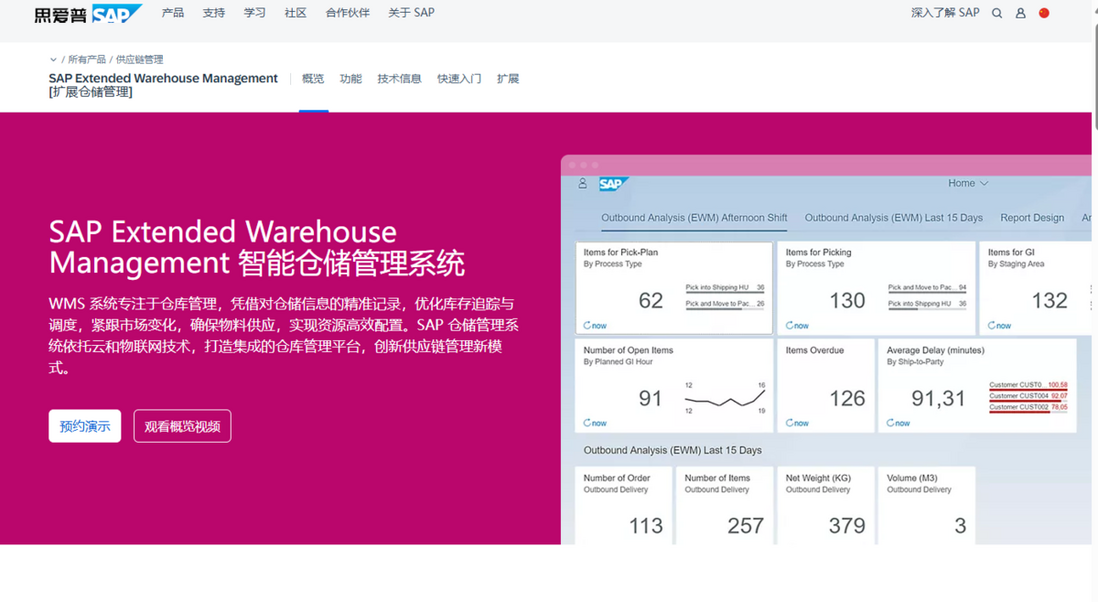
Task: Click the Outbound Analysis (EWM) Last 15 Days section heading
Action: tap(672, 450)
